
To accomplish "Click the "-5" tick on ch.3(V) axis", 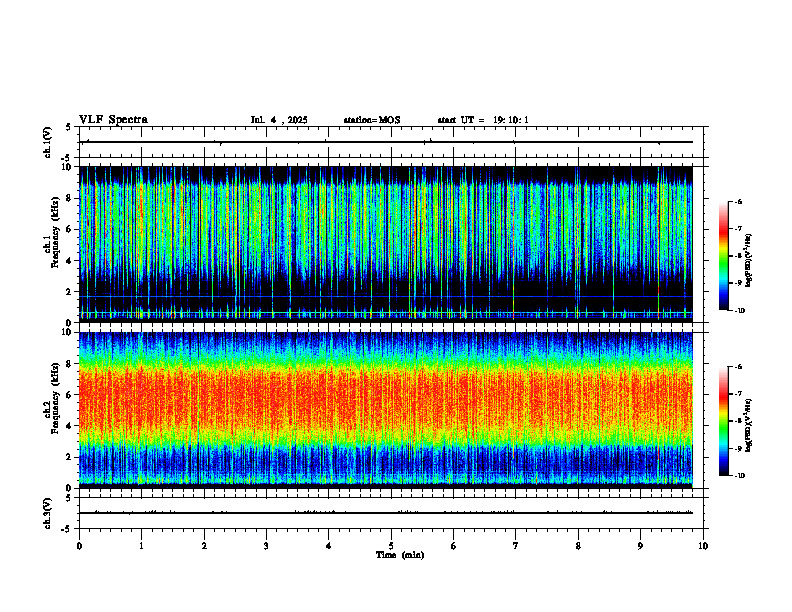I will (67, 529).
